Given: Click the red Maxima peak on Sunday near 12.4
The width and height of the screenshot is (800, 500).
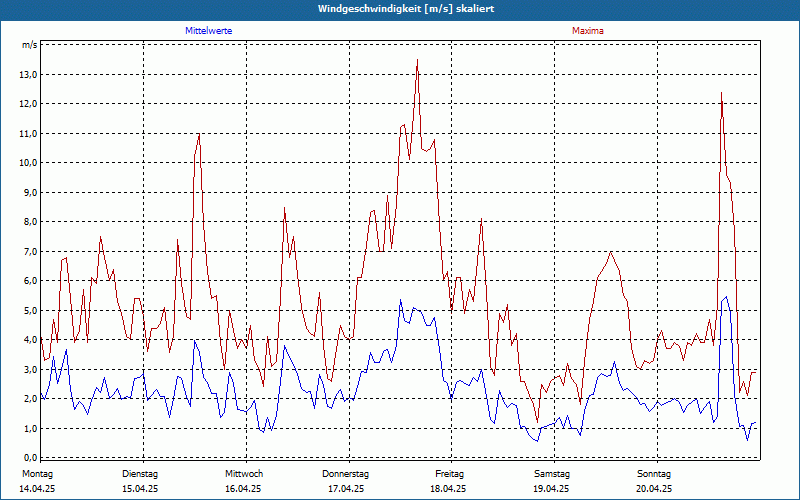Looking at the screenshot, I should [721, 93].
